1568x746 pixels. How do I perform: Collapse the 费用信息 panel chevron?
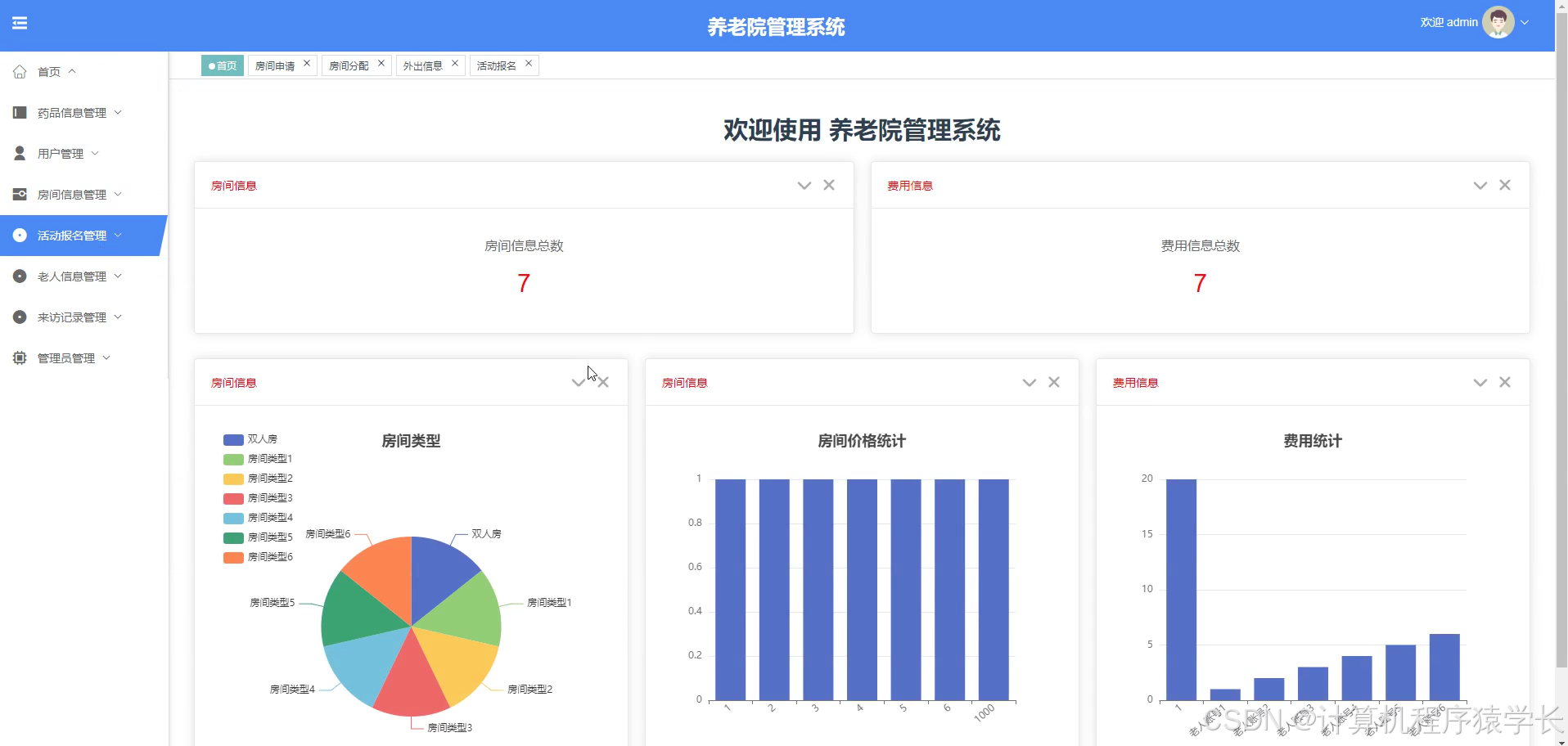point(1480,185)
